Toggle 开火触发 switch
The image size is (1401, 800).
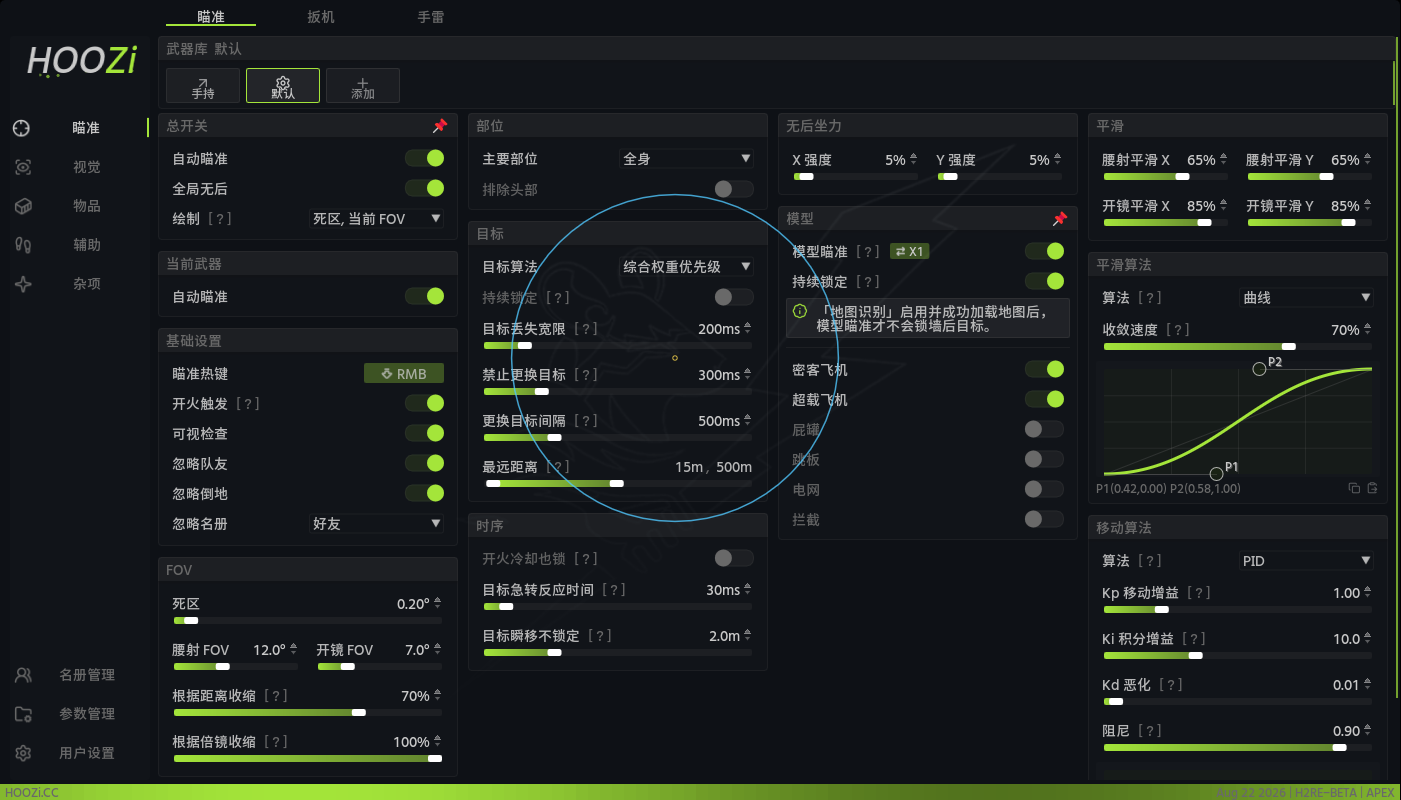click(x=425, y=403)
